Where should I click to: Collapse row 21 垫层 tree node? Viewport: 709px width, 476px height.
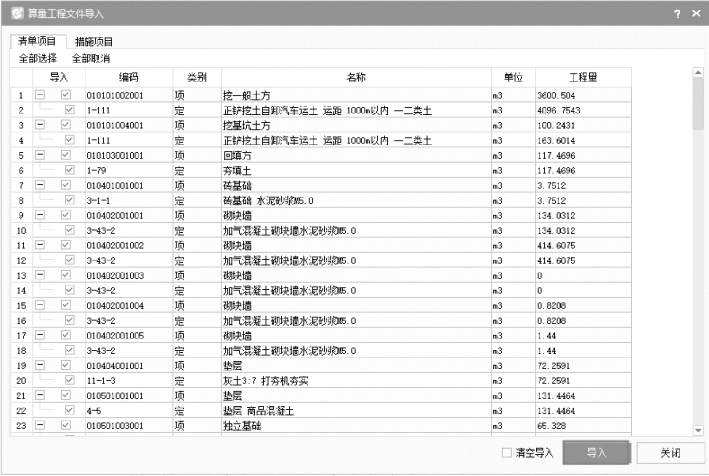tap(40, 395)
